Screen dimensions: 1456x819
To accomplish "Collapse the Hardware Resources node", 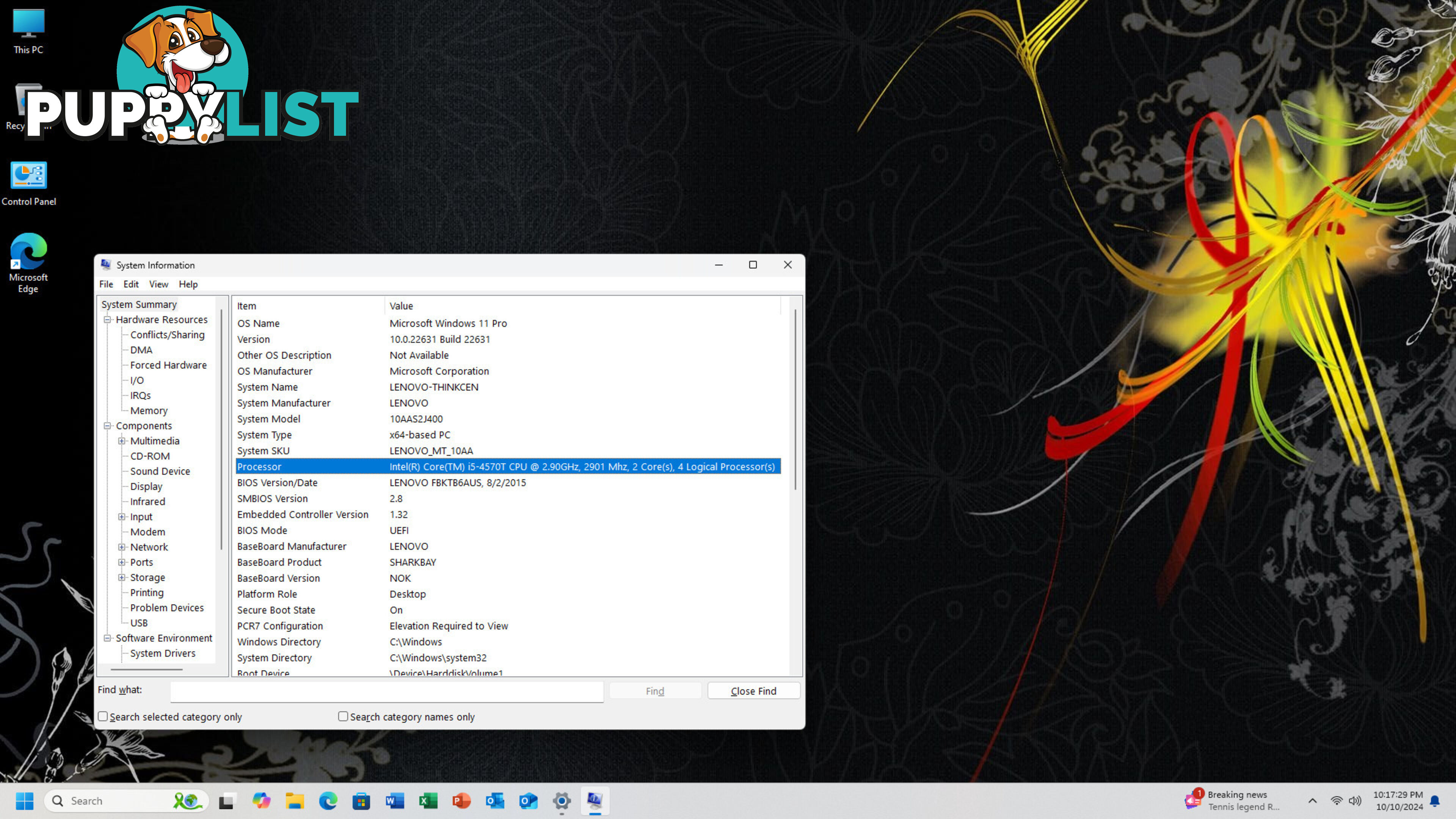I will click(x=107, y=319).
